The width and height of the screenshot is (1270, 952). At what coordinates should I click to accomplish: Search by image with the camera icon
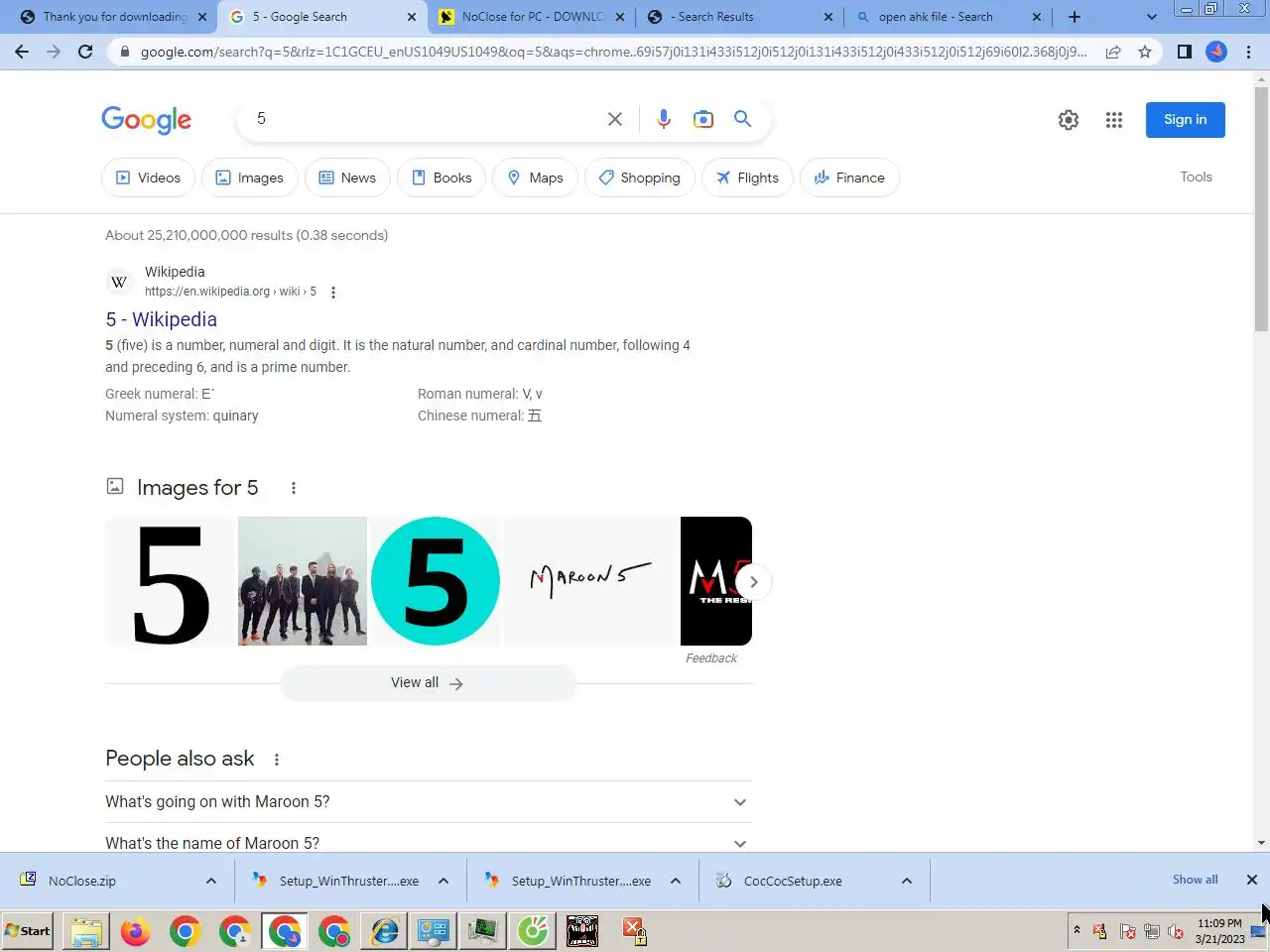click(703, 119)
